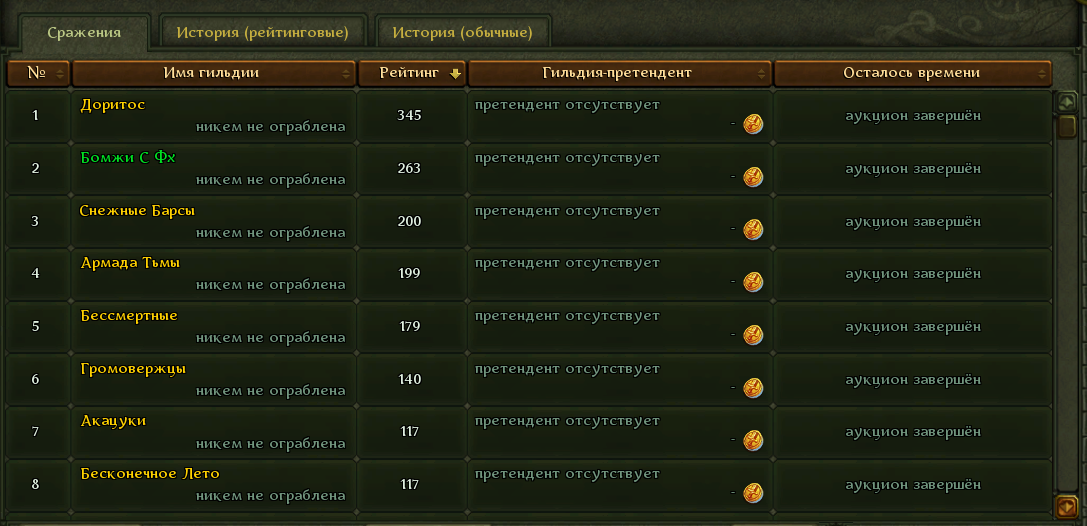Click the gold coin icon in Бомжи С Фх row
Screen dimensions: 1087x526
coord(753,177)
